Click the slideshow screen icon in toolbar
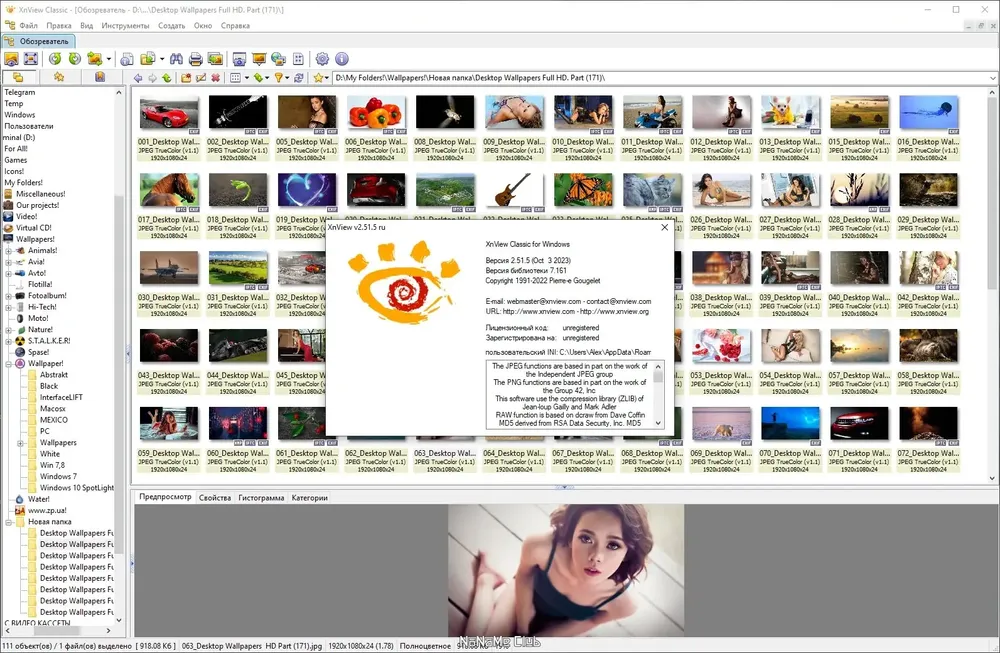Screen dimensions: 1000x653 [x=259, y=59]
